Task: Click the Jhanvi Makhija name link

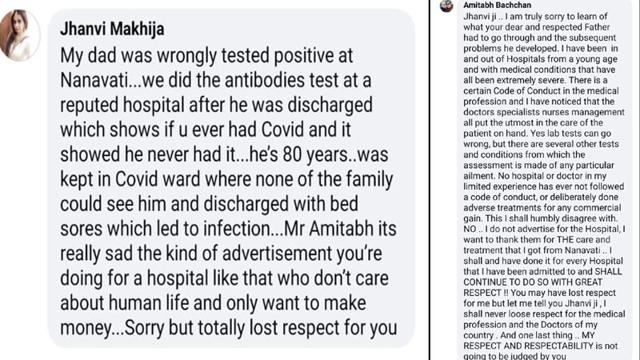Action: click(112, 29)
